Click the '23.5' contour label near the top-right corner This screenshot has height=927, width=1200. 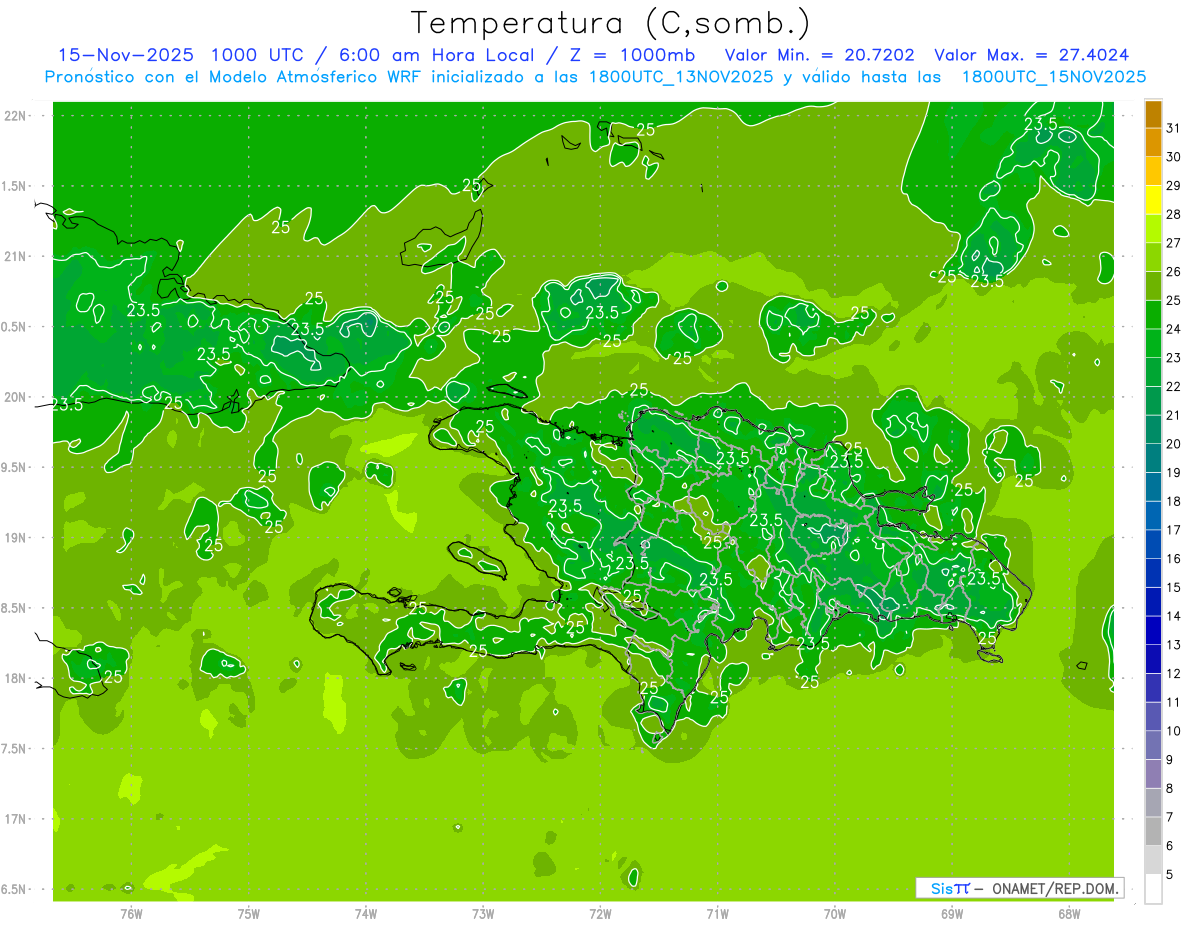click(x=1041, y=124)
